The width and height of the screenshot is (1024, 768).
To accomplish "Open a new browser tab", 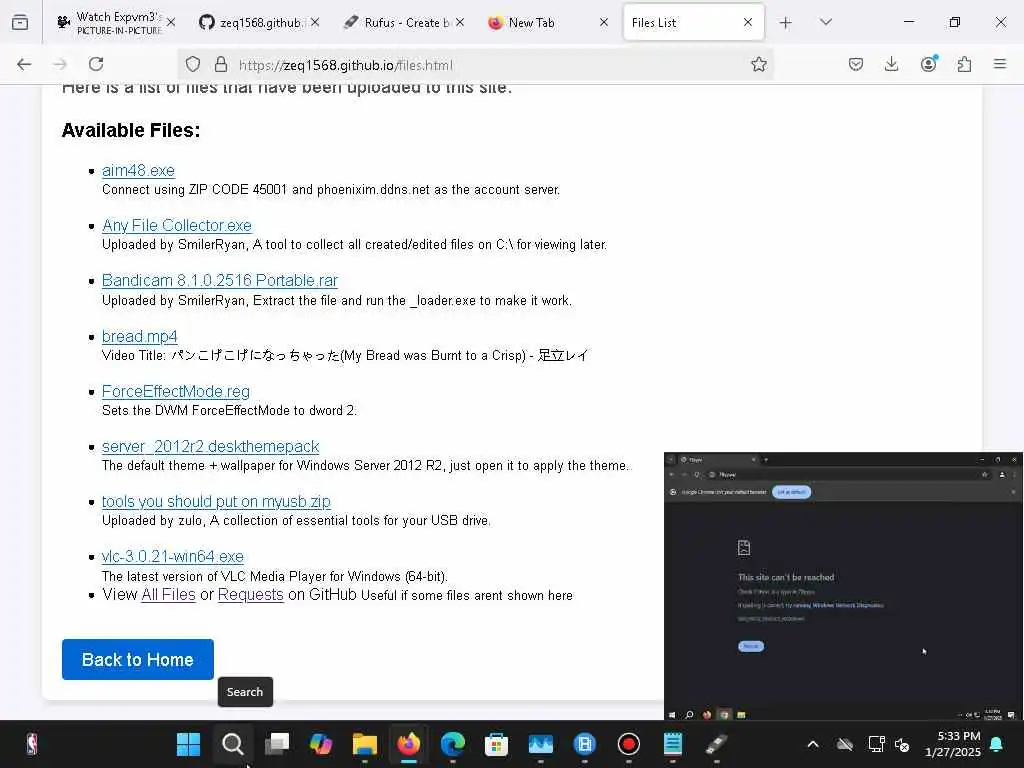I will pos(786,23).
